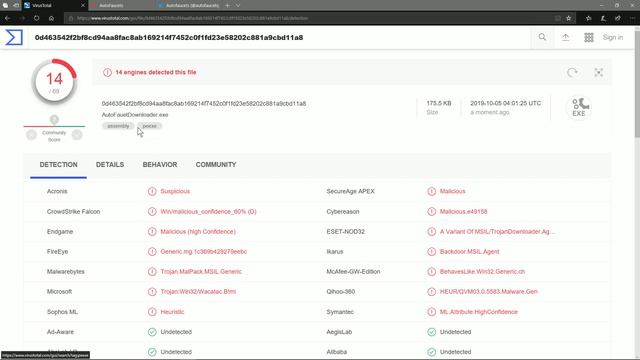Open the COMMUNITY tab

click(216, 164)
